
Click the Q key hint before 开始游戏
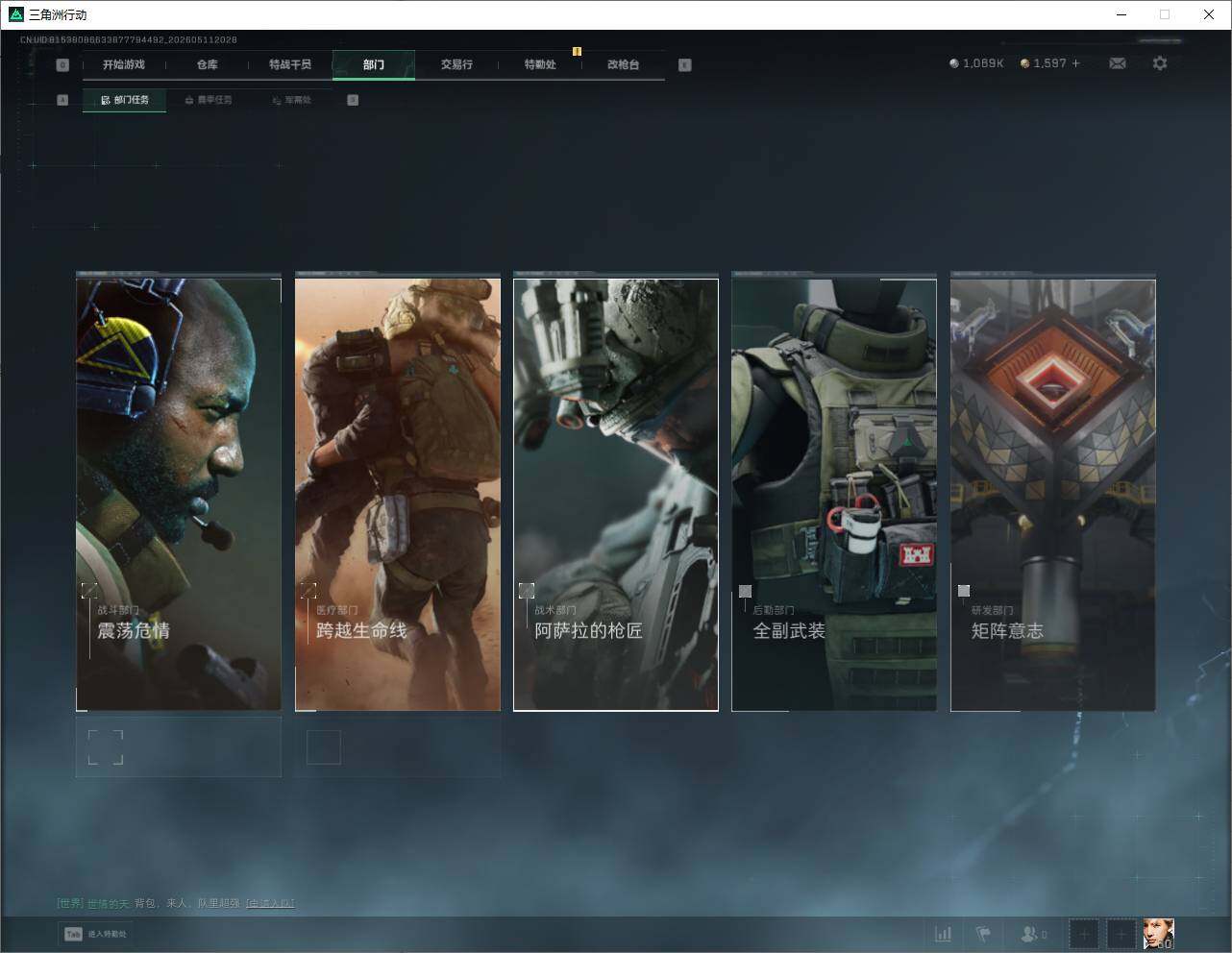coord(62,65)
